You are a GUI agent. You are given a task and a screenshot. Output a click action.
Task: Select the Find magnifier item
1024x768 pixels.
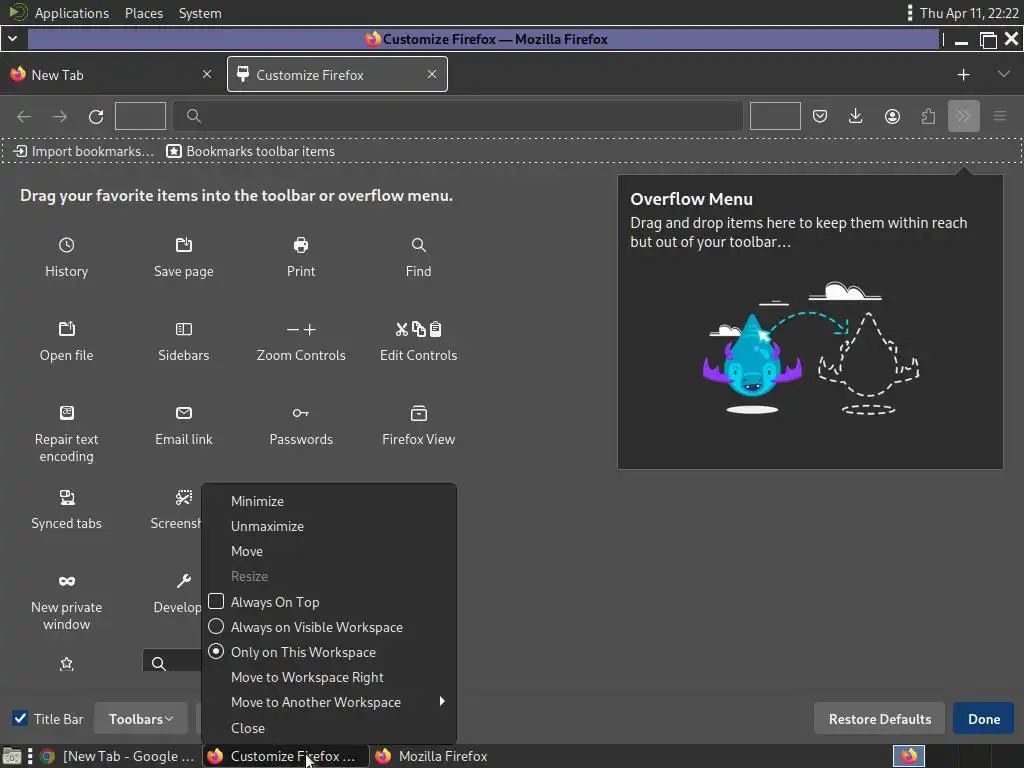[418, 246]
